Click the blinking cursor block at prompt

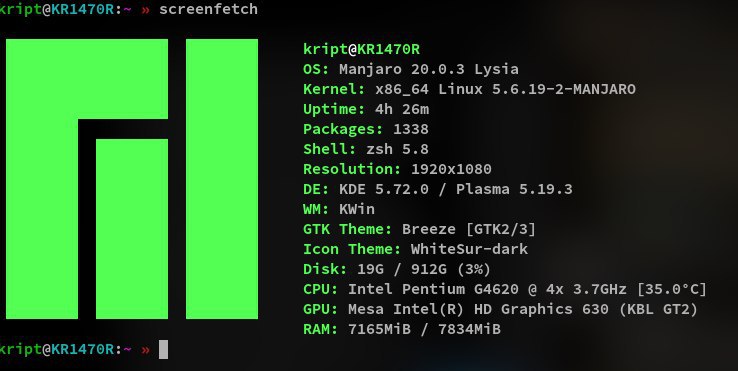click(x=163, y=349)
